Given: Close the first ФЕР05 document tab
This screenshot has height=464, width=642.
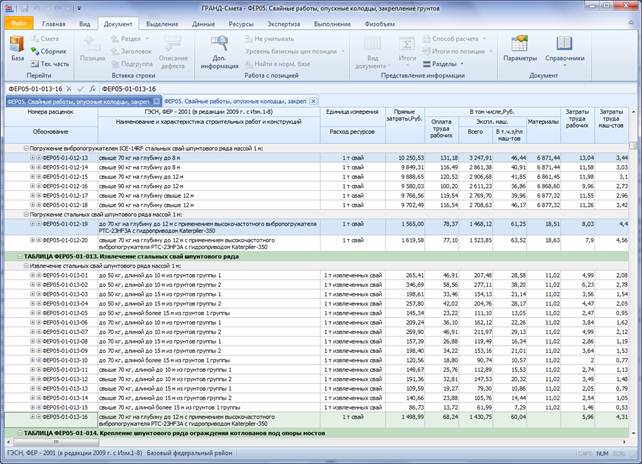Looking at the screenshot, I should [156, 102].
